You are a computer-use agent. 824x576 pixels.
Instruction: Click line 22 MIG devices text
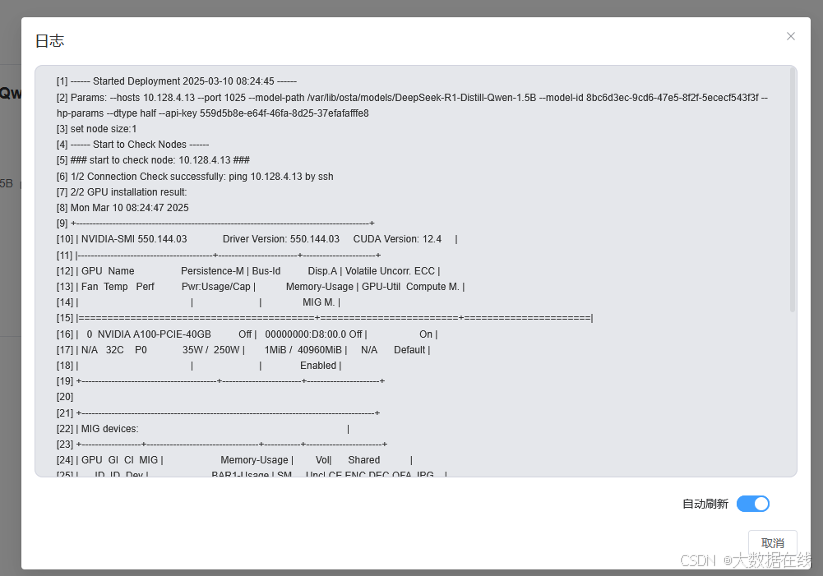tap(110, 429)
